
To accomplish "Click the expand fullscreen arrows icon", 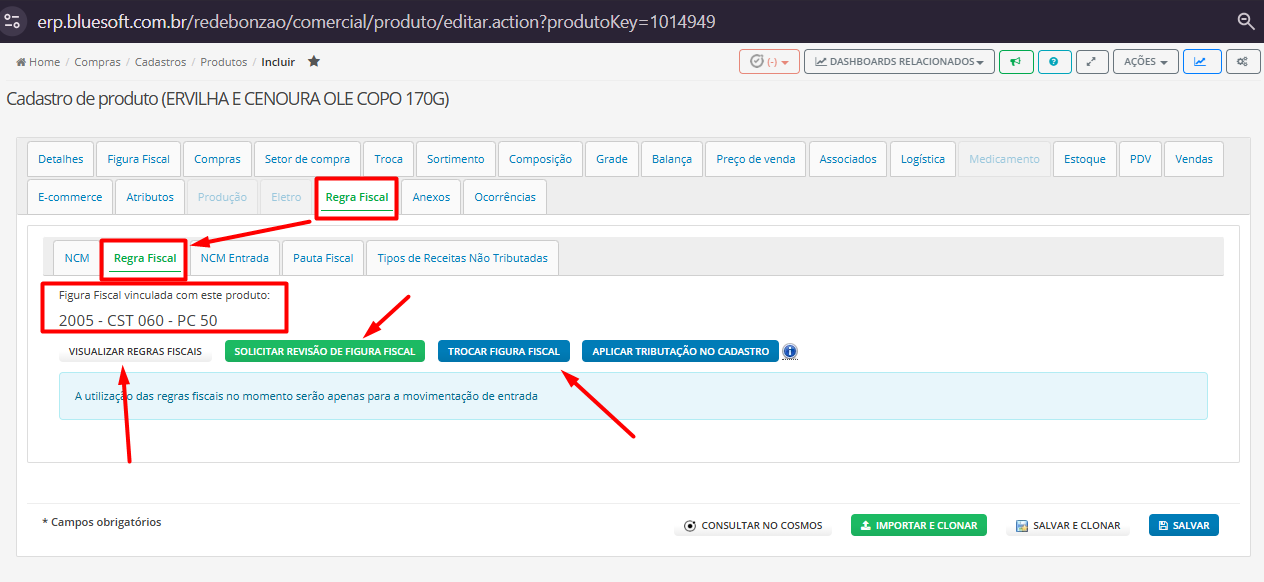I will coord(1091,62).
